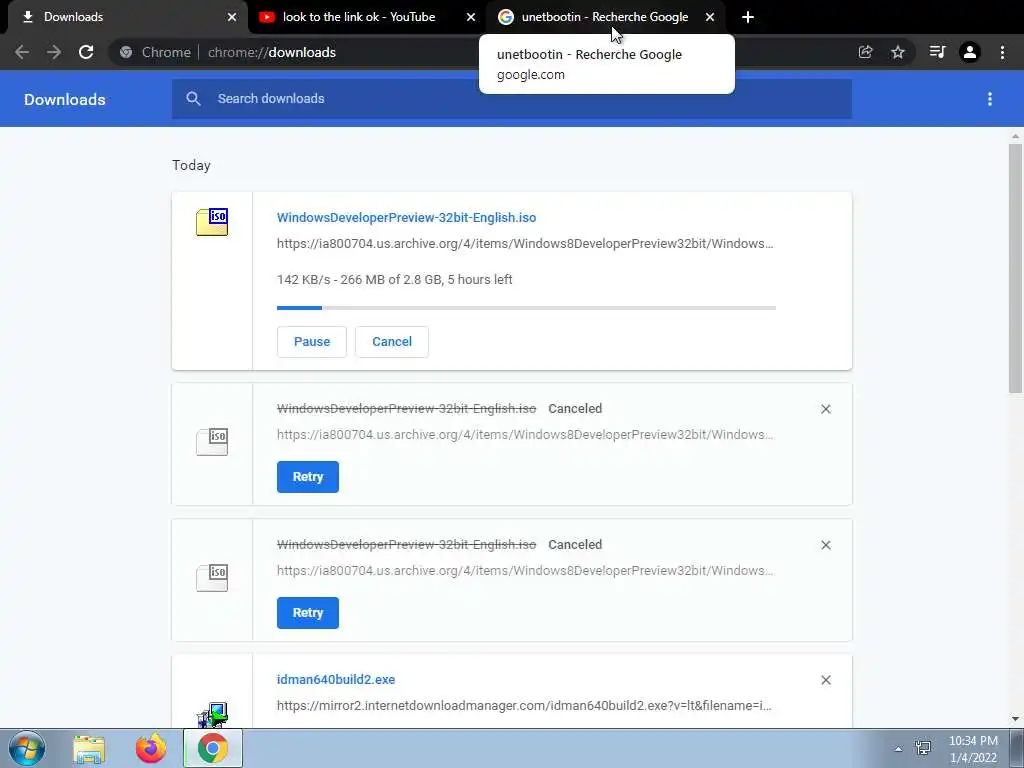Click the taskbar clock showing 10:34 PM
This screenshot has height=768, width=1024.
pyautogui.click(x=973, y=749)
